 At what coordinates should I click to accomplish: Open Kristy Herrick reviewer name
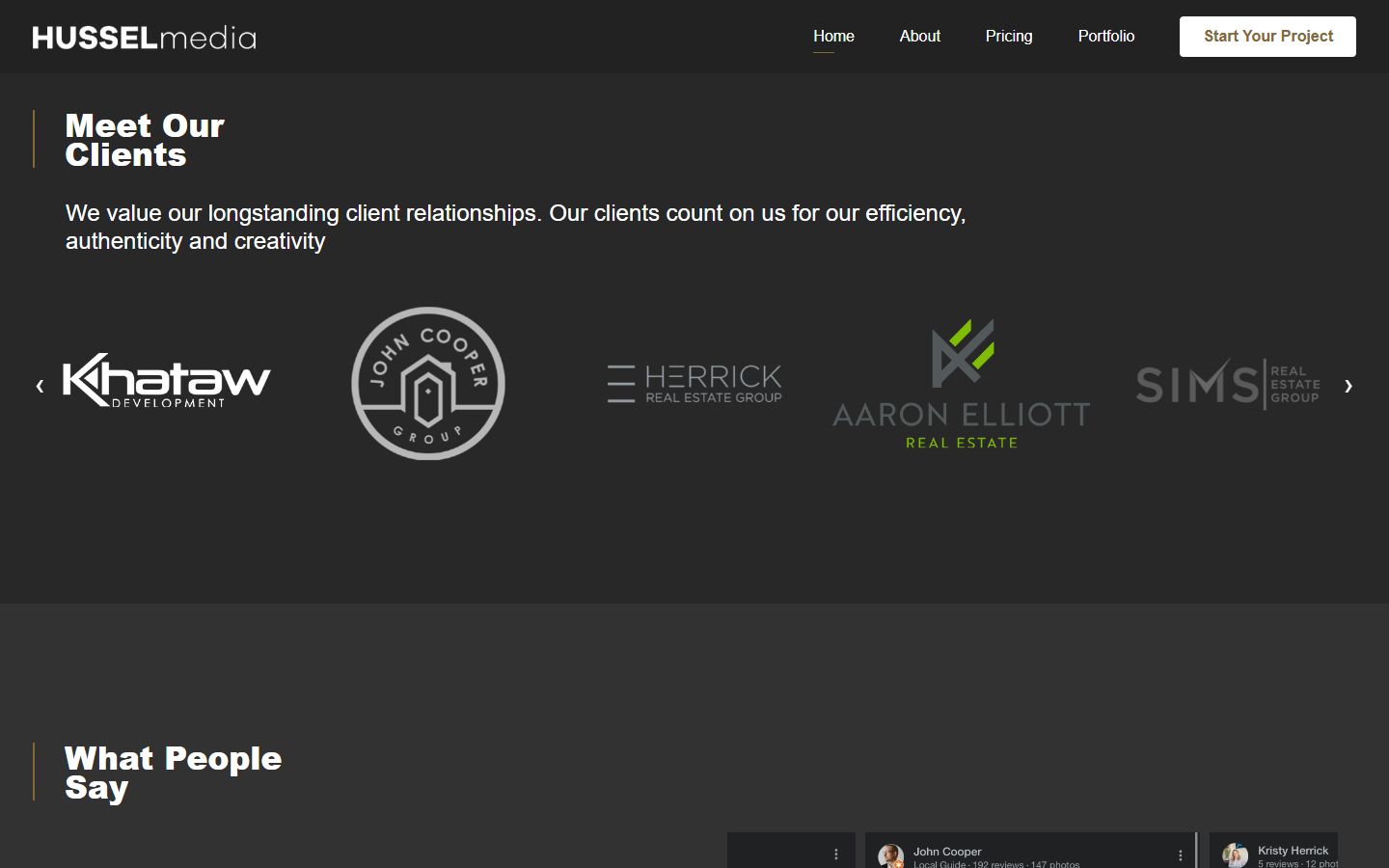pos(1293,851)
